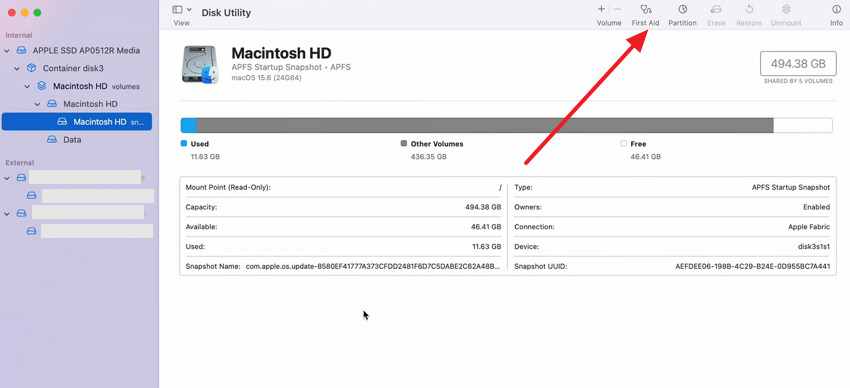Click the APFS Startup Snapshot • APFS subtitle
The width and height of the screenshot is (850, 388).
click(291, 67)
